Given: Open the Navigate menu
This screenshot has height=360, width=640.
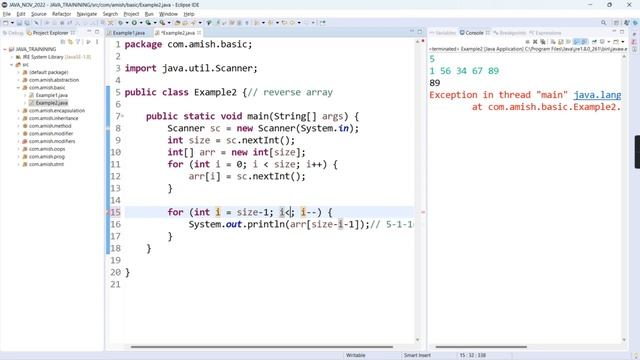Looking at the screenshot, I should (87, 14).
